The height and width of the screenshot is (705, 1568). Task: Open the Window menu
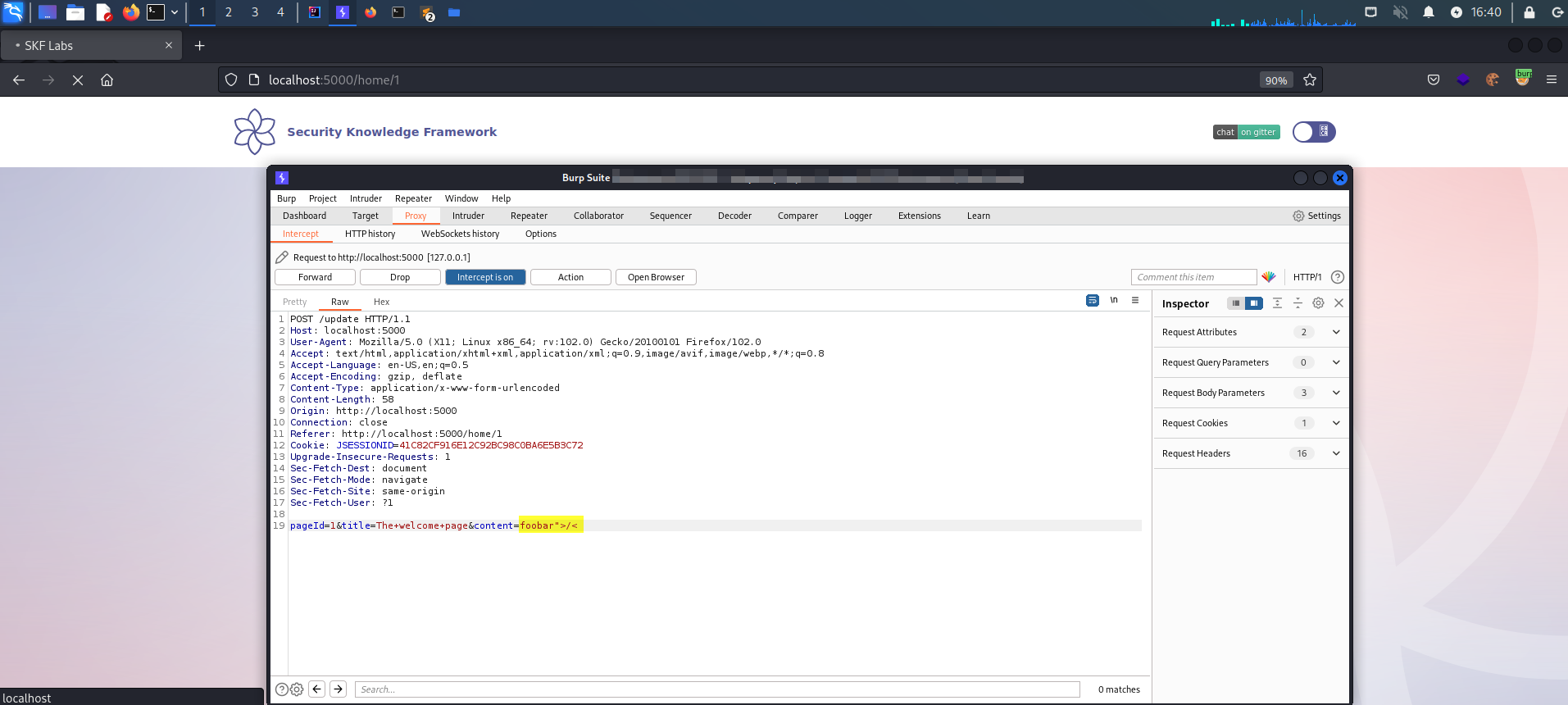point(461,198)
